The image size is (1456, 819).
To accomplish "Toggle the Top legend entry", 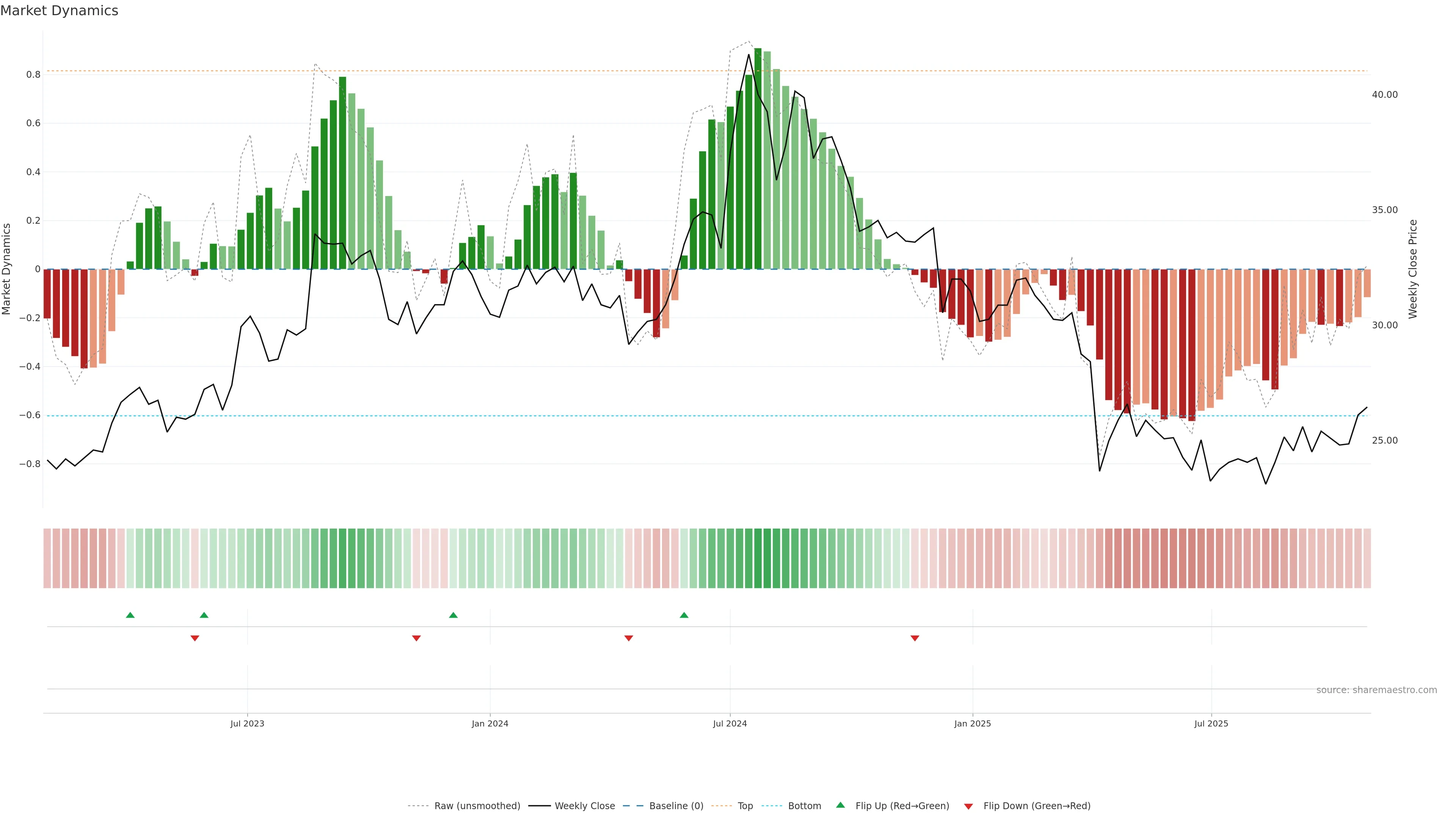I will pyautogui.click(x=745, y=806).
